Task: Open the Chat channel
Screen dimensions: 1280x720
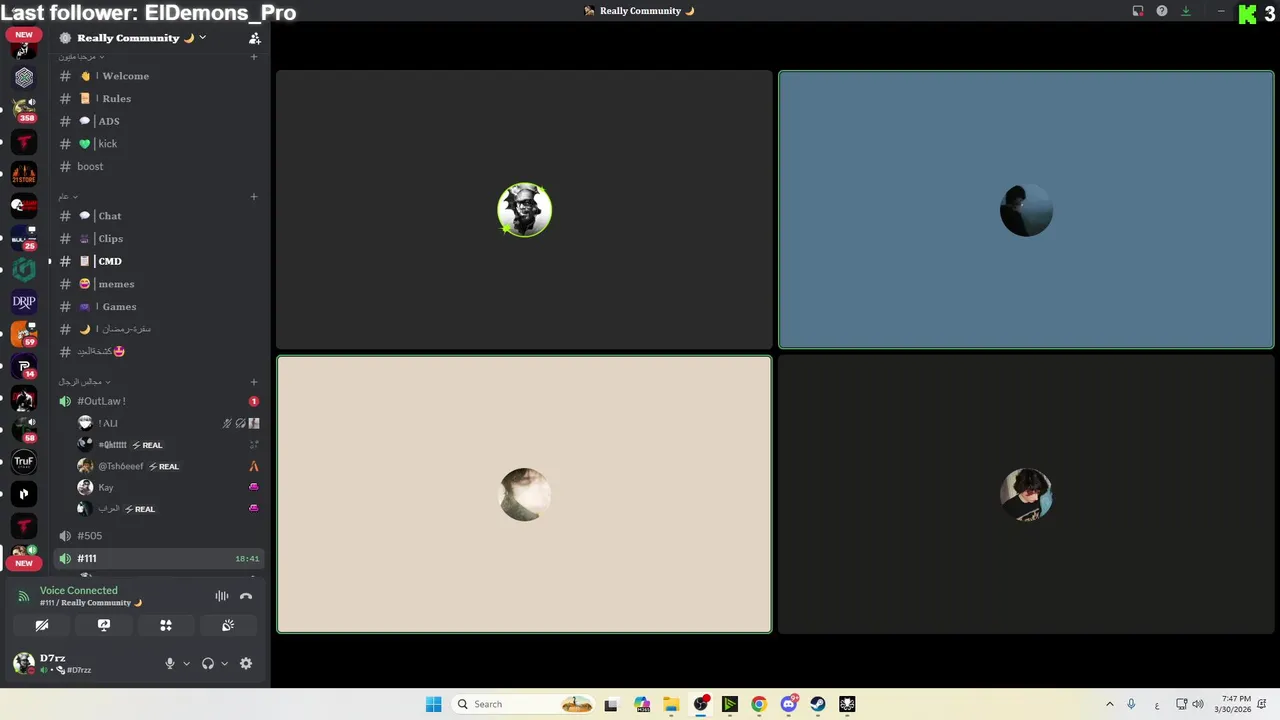Action: pyautogui.click(x=158, y=216)
